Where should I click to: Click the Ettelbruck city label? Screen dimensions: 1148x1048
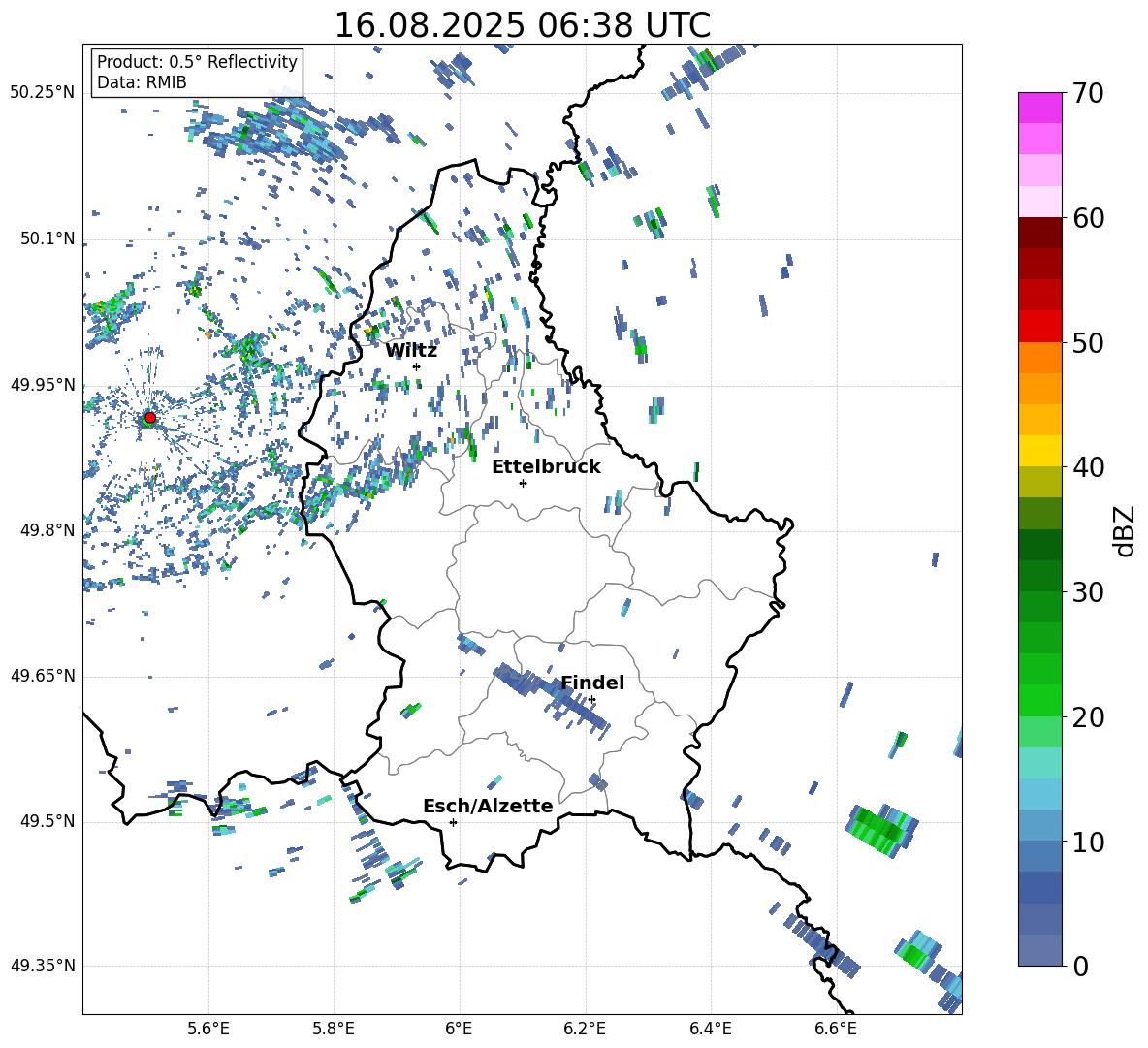546,467
